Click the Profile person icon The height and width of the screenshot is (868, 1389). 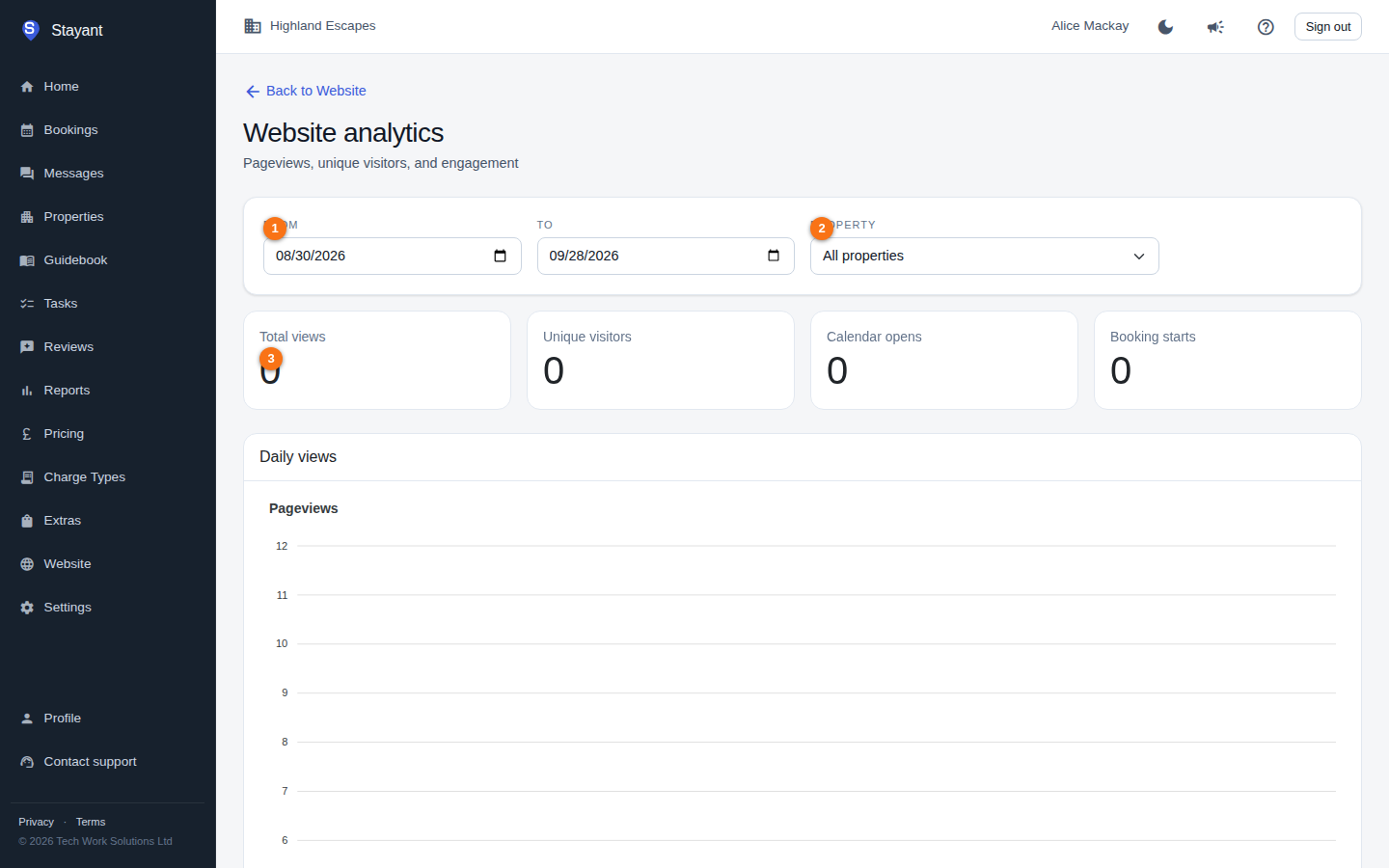click(27, 719)
